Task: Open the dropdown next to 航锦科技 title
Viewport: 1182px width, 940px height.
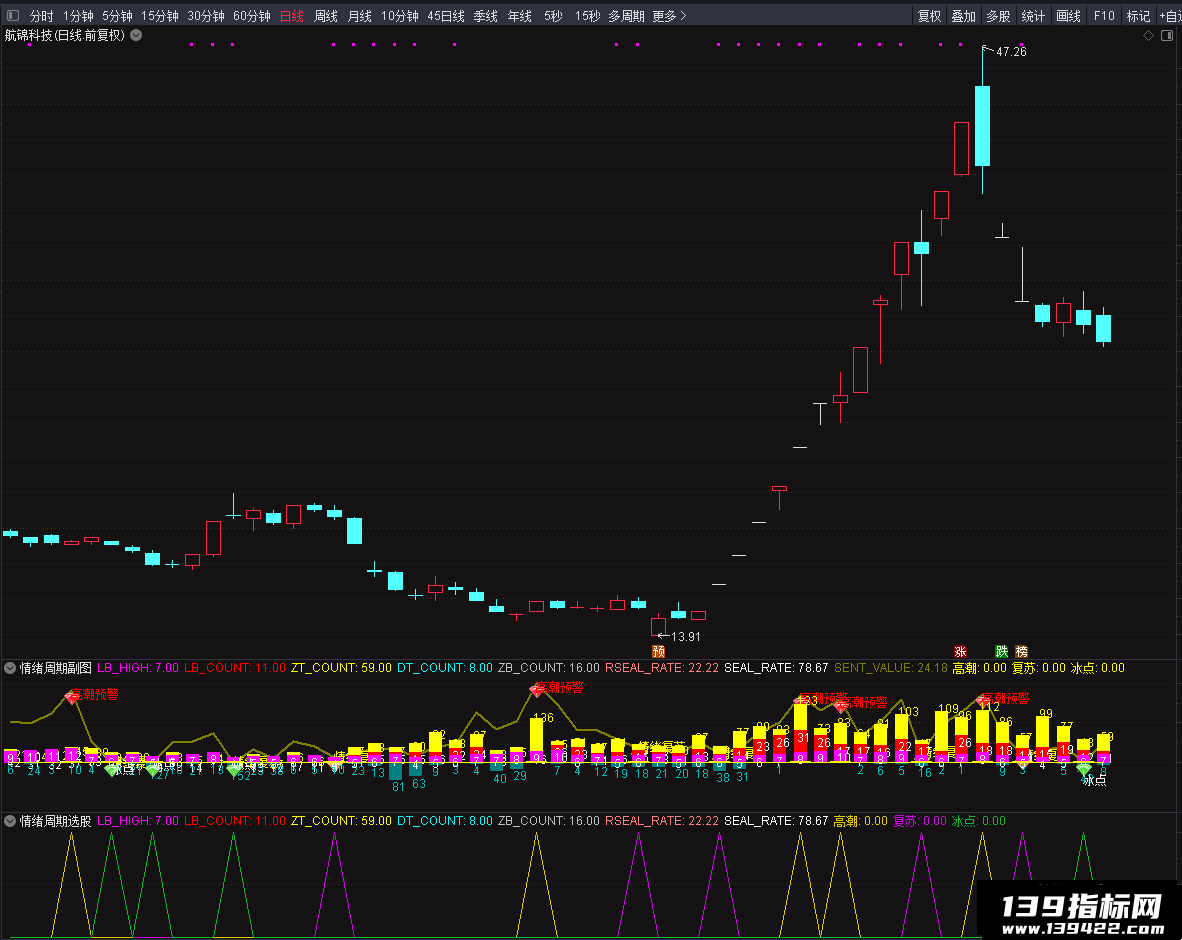Action: pyautogui.click(x=136, y=35)
